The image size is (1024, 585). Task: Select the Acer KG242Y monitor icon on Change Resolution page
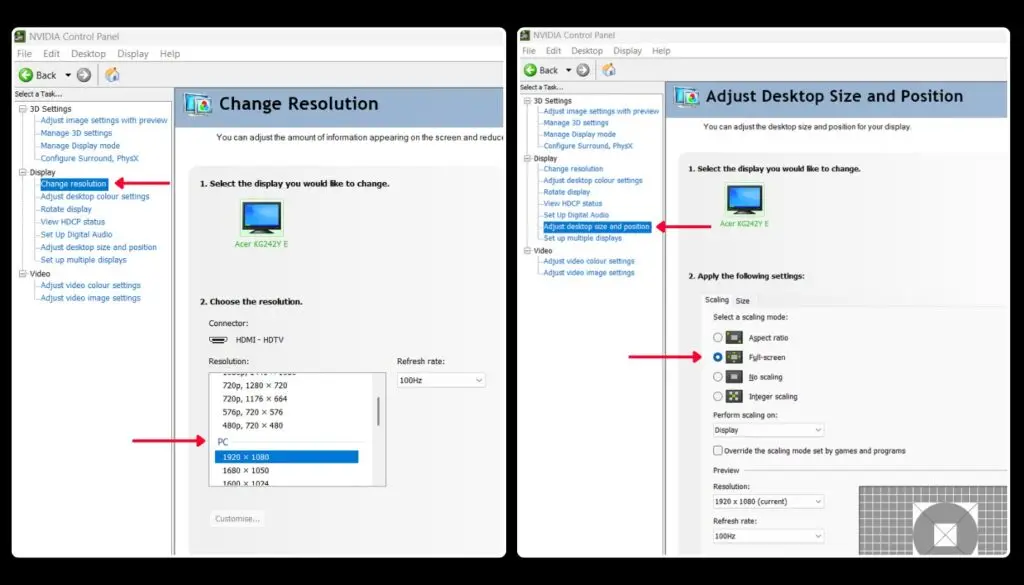pyautogui.click(x=261, y=216)
